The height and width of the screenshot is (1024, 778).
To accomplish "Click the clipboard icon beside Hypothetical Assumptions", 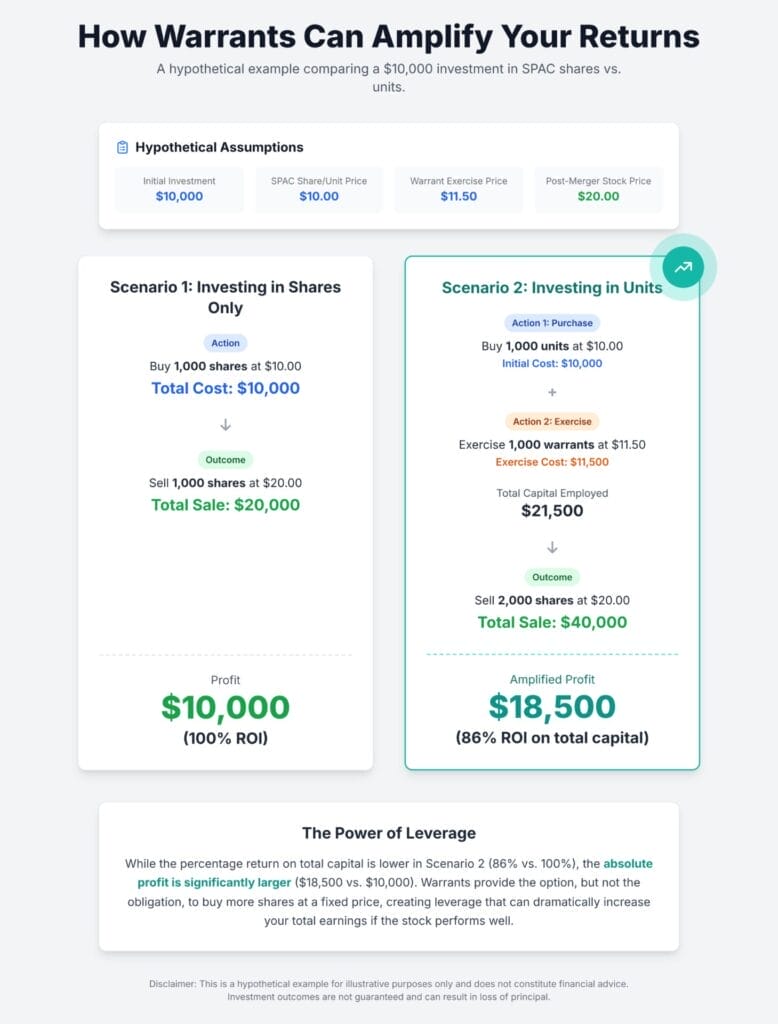I will point(122,147).
